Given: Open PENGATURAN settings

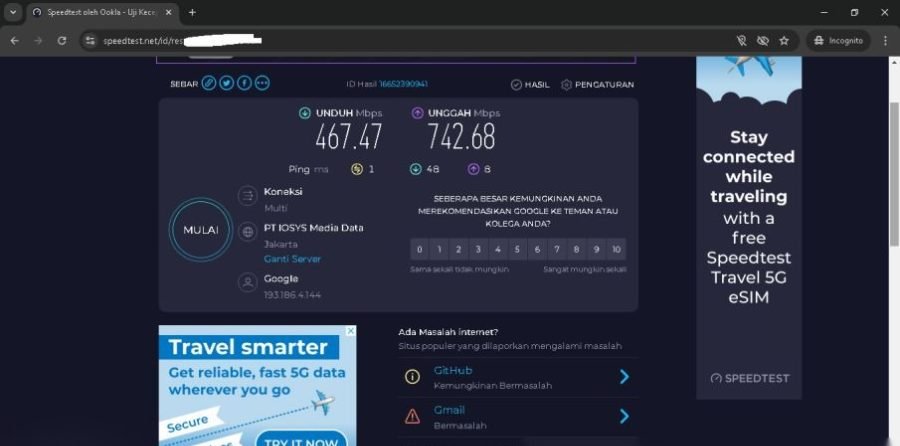Looking at the screenshot, I should click(x=597, y=84).
